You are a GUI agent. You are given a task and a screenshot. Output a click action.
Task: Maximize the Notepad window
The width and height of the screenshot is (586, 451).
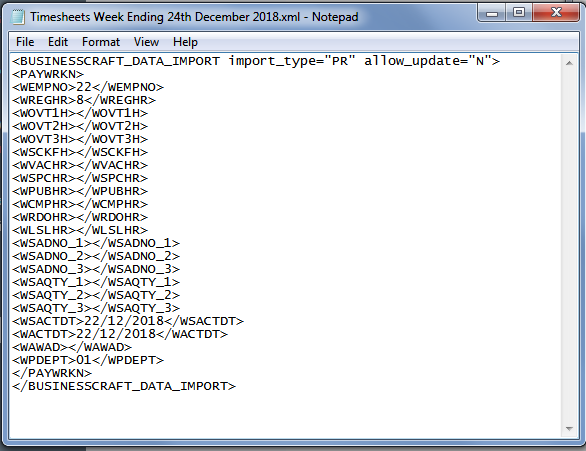point(519,13)
